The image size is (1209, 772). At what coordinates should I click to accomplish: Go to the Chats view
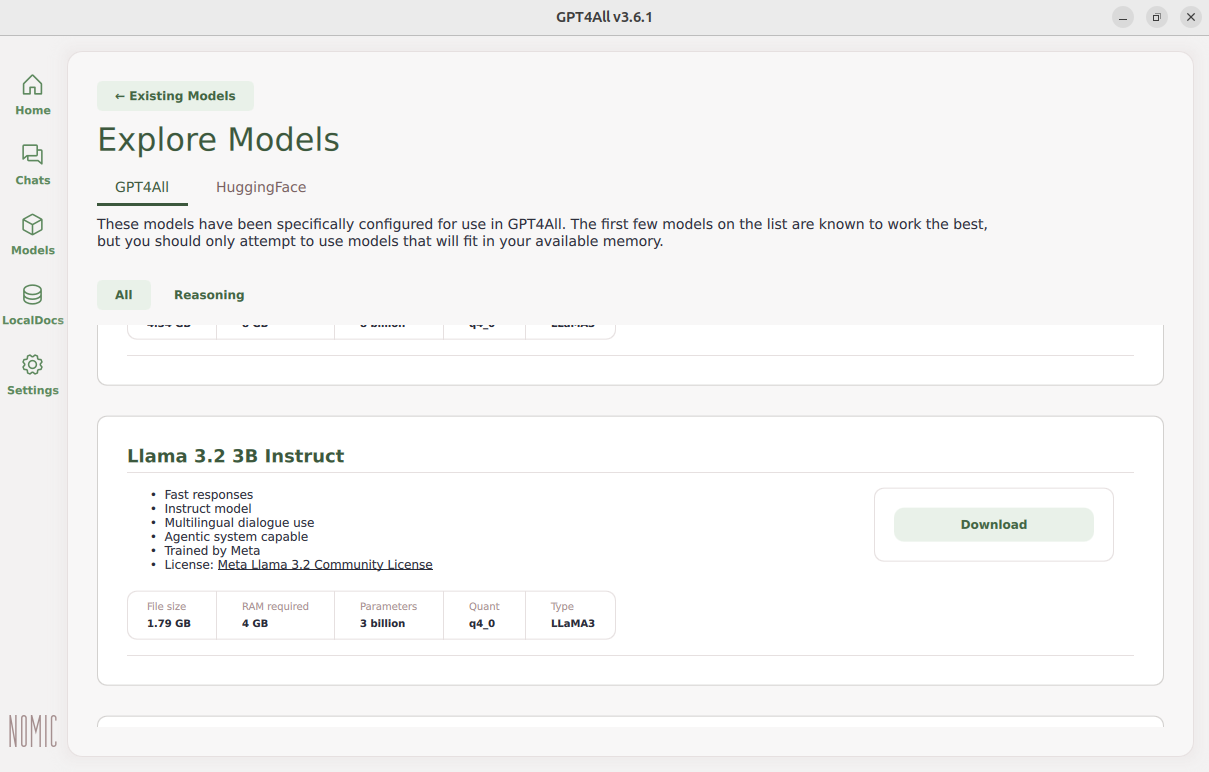pos(32,165)
